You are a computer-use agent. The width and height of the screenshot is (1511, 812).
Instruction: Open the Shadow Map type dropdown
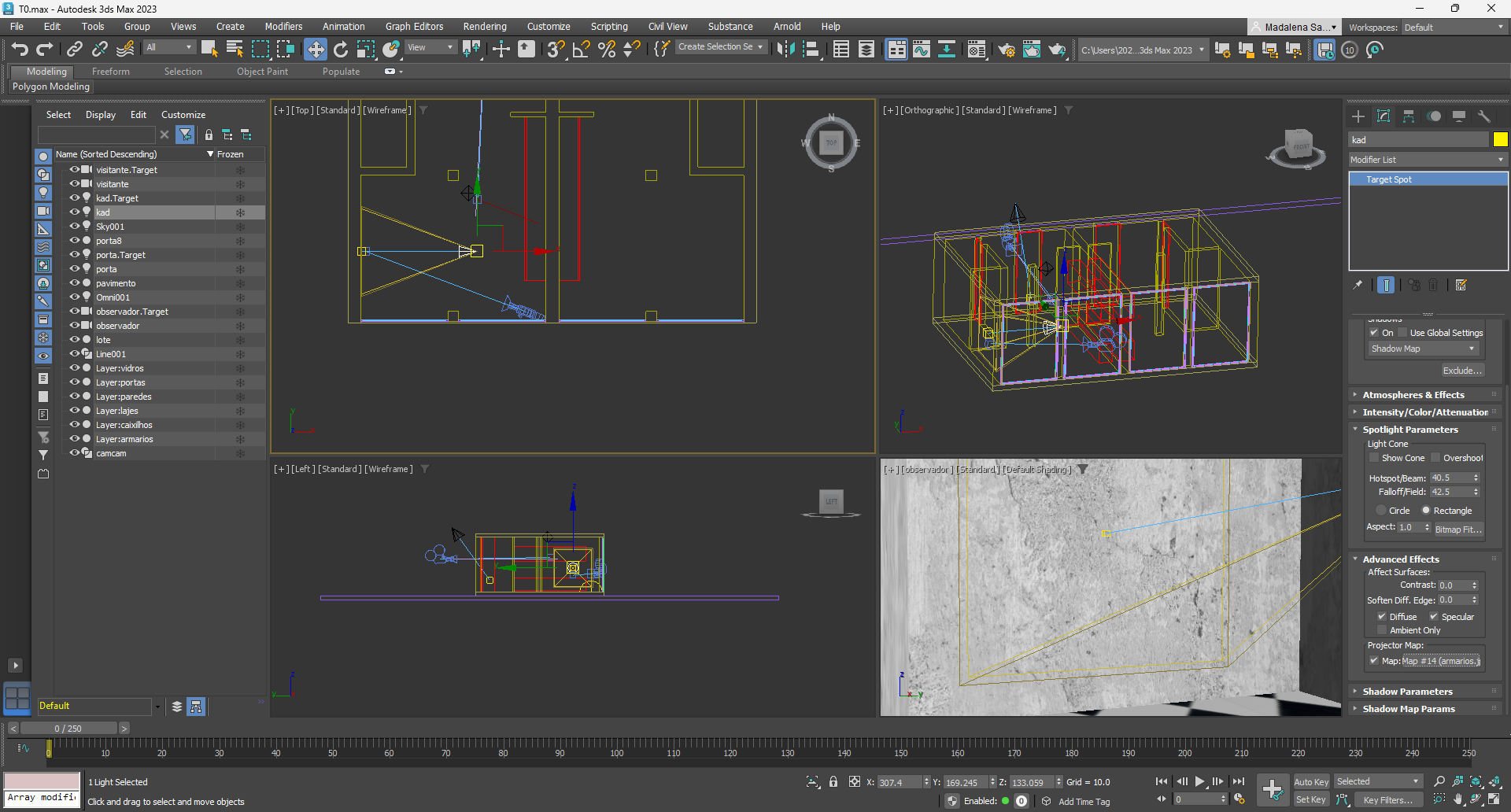(1422, 349)
